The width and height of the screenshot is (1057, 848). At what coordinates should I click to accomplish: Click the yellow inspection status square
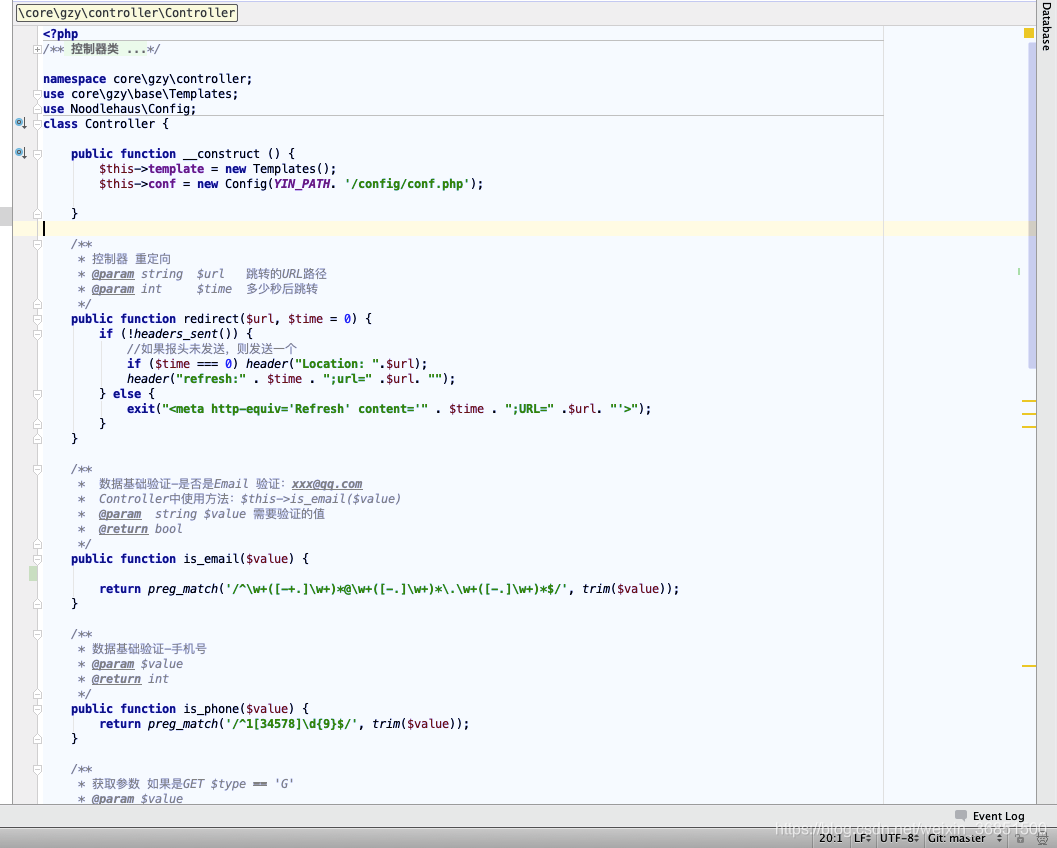pos(1029,33)
